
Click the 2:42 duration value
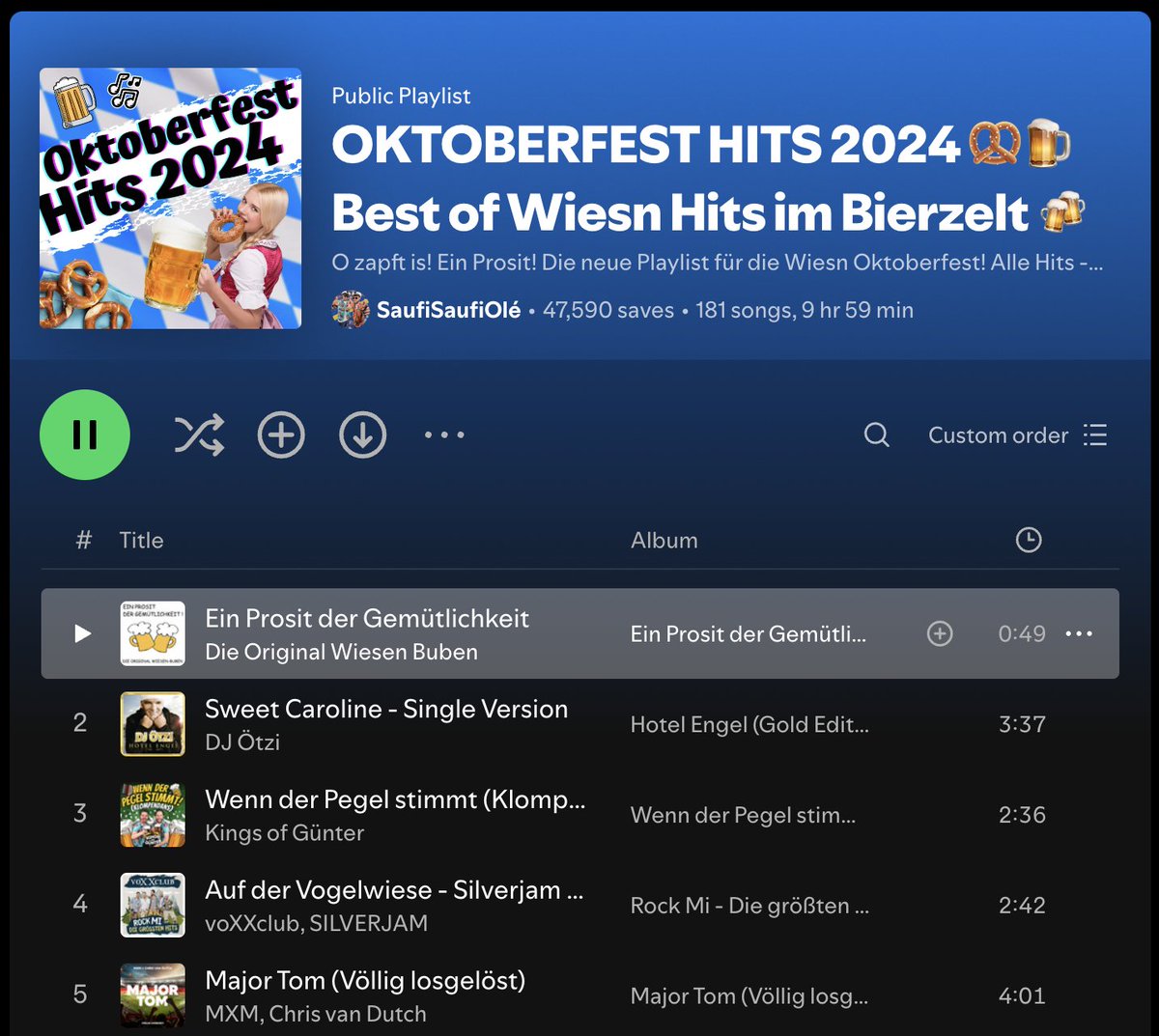click(x=1022, y=905)
